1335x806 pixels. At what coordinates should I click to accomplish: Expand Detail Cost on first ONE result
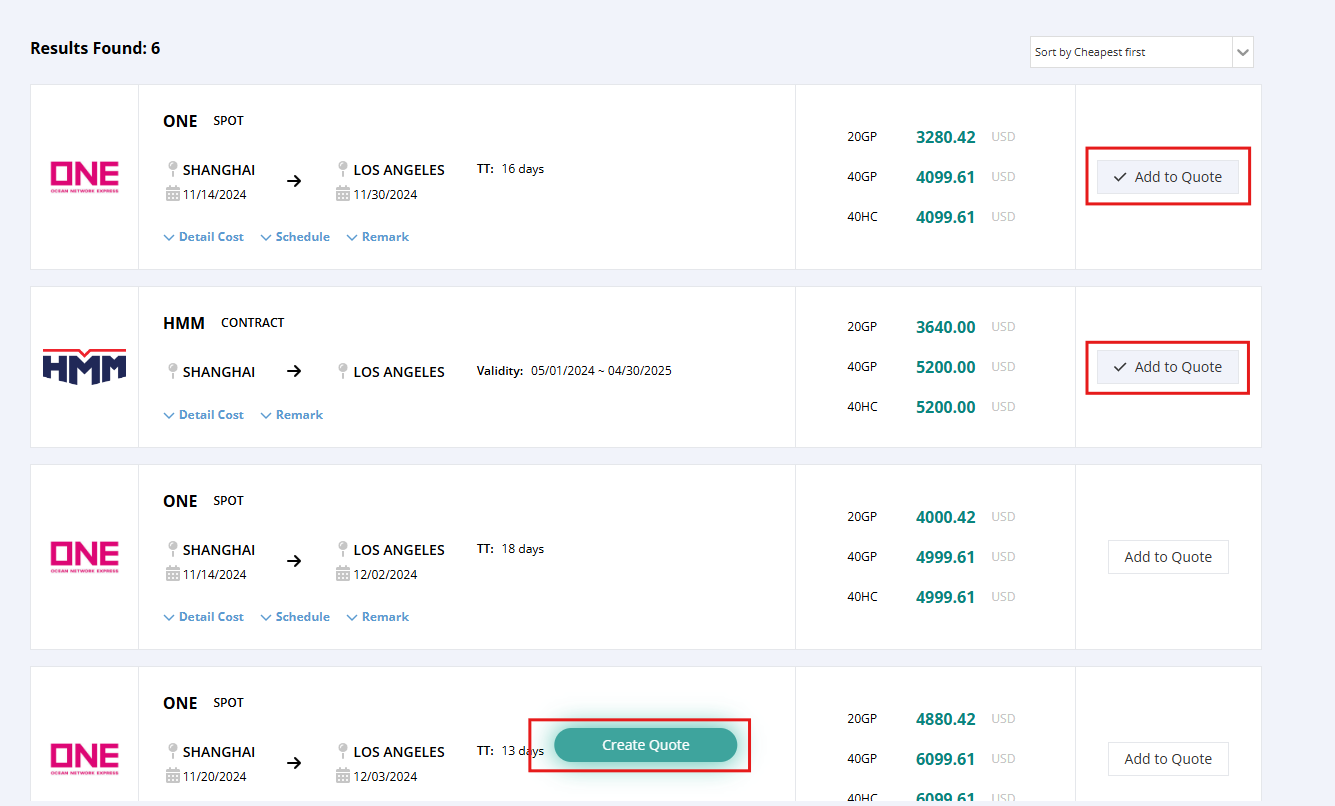coord(203,236)
